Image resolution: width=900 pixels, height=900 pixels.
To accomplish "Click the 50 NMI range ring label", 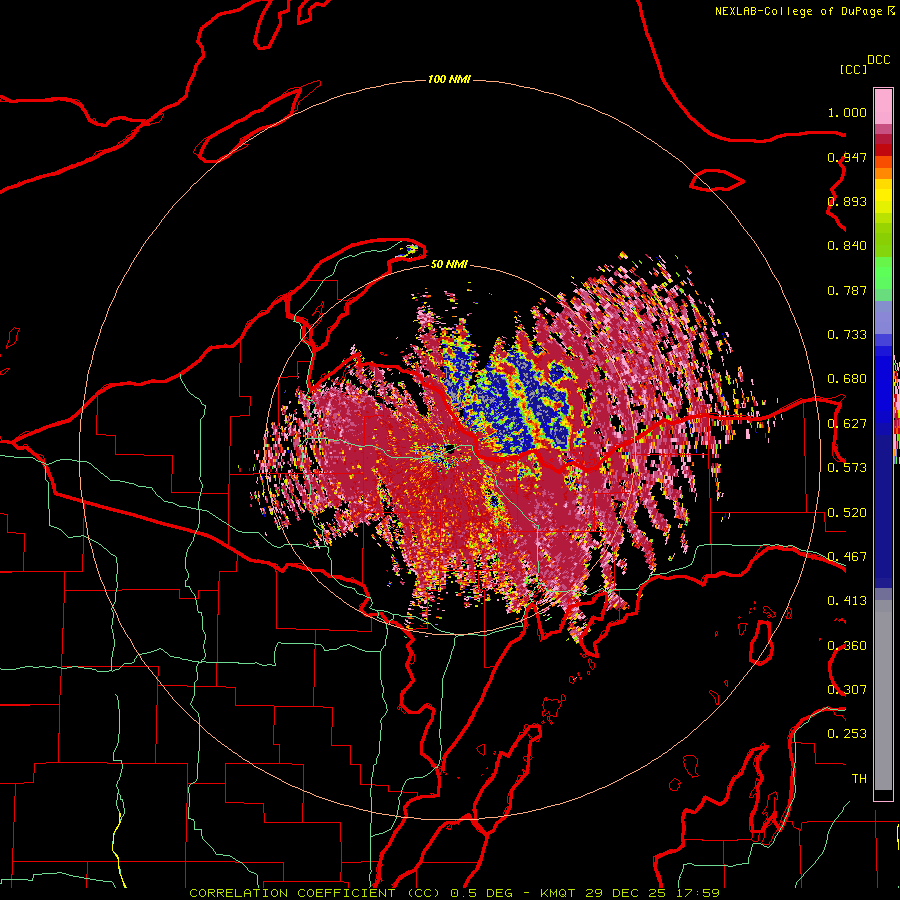I will point(449,264).
